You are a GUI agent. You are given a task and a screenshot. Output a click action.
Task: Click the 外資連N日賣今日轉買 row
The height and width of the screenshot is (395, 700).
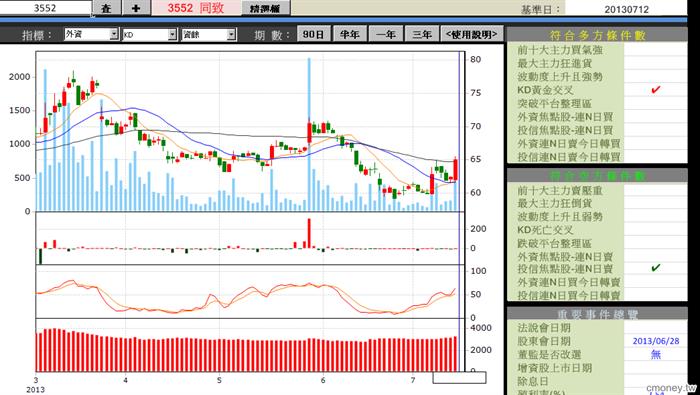tap(597, 144)
